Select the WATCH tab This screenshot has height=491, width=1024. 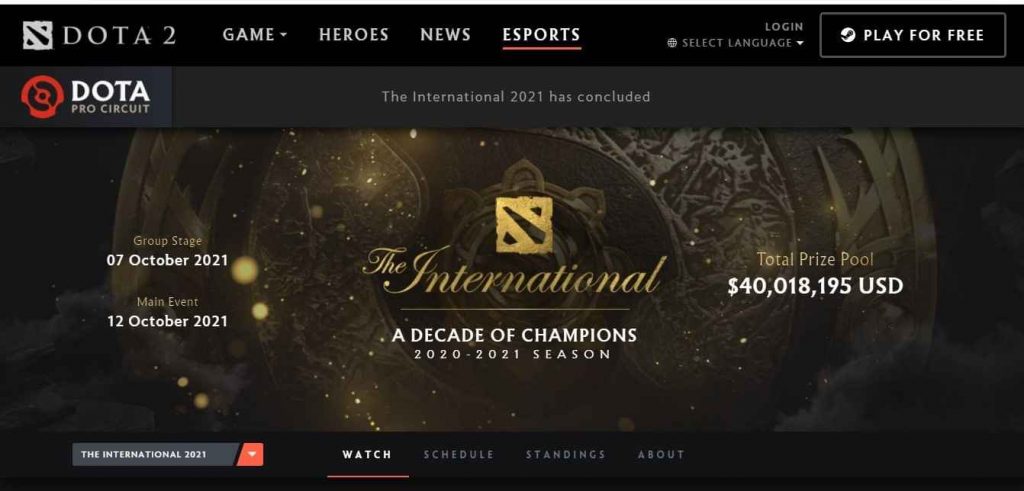(x=367, y=454)
